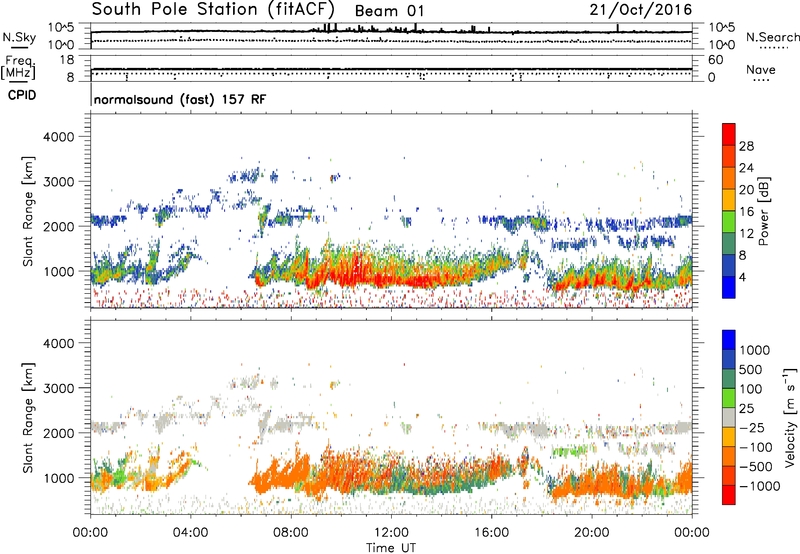Click 'normalsound (fast) 157 RF' text

180,99
